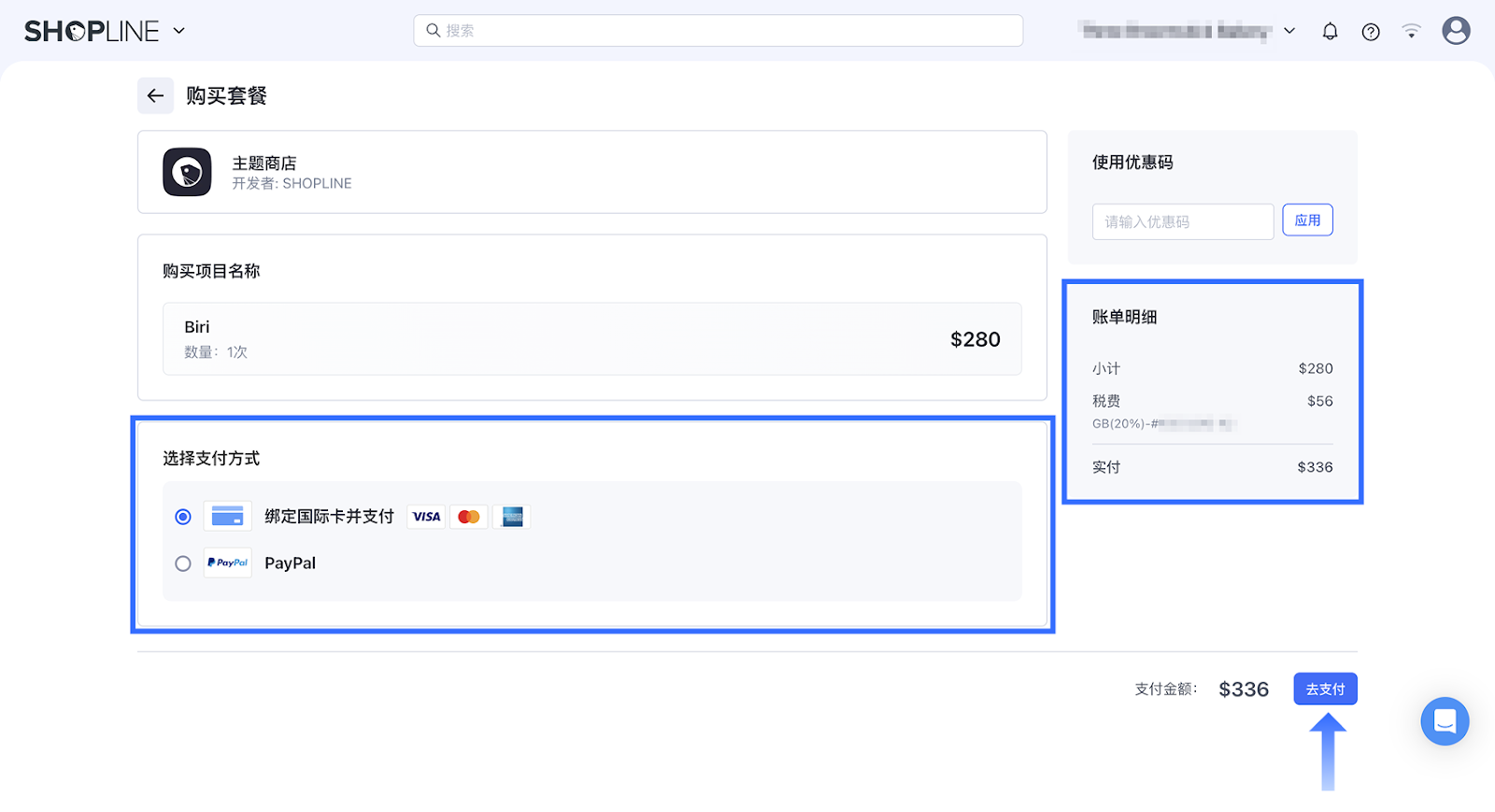The image size is (1495, 812).
Task: Click the Visa card logo
Action: pyautogui.click(x=426, y=517)
